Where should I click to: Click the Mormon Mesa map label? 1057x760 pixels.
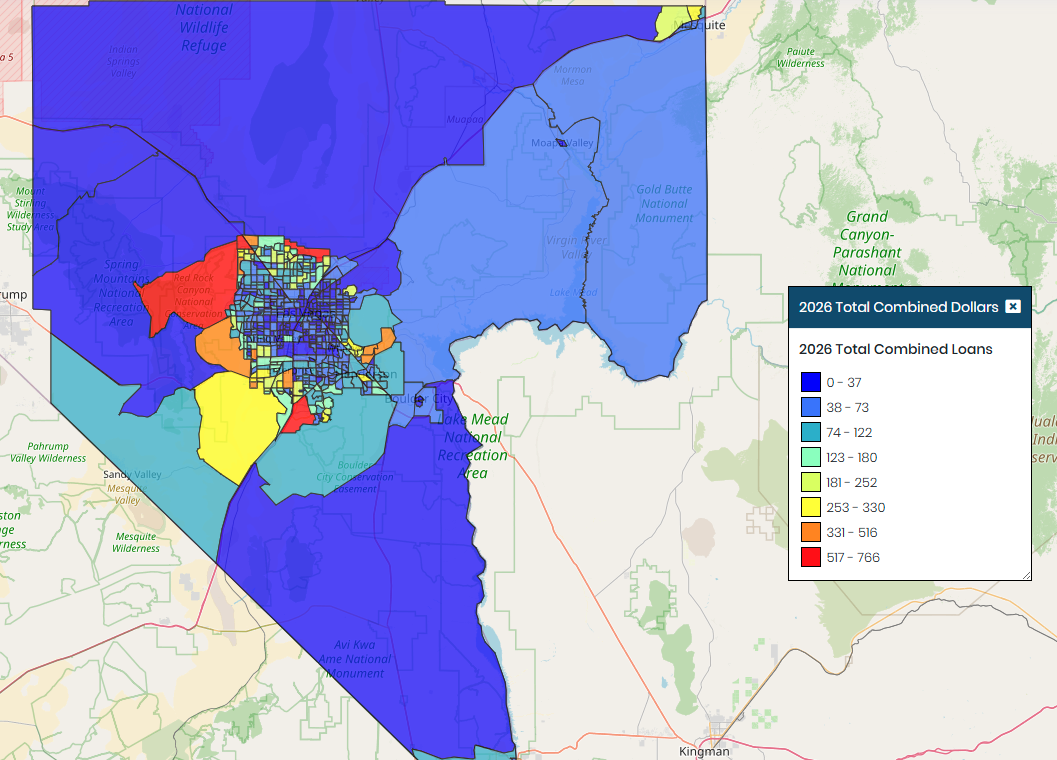click(x=573, y=75)
